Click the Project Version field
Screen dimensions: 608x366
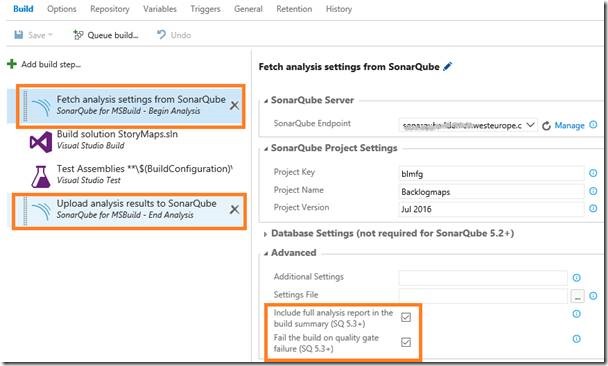(491, 209)
